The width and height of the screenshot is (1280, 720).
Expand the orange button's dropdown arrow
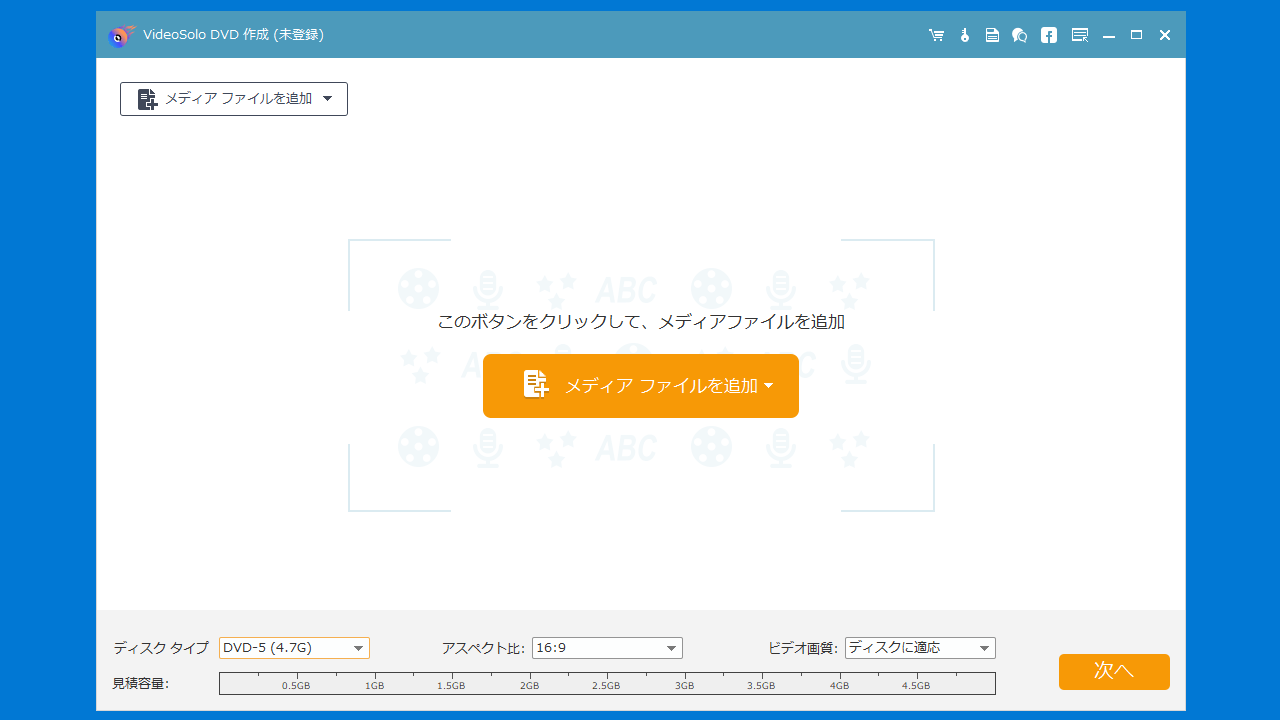[x=769, y=386]
